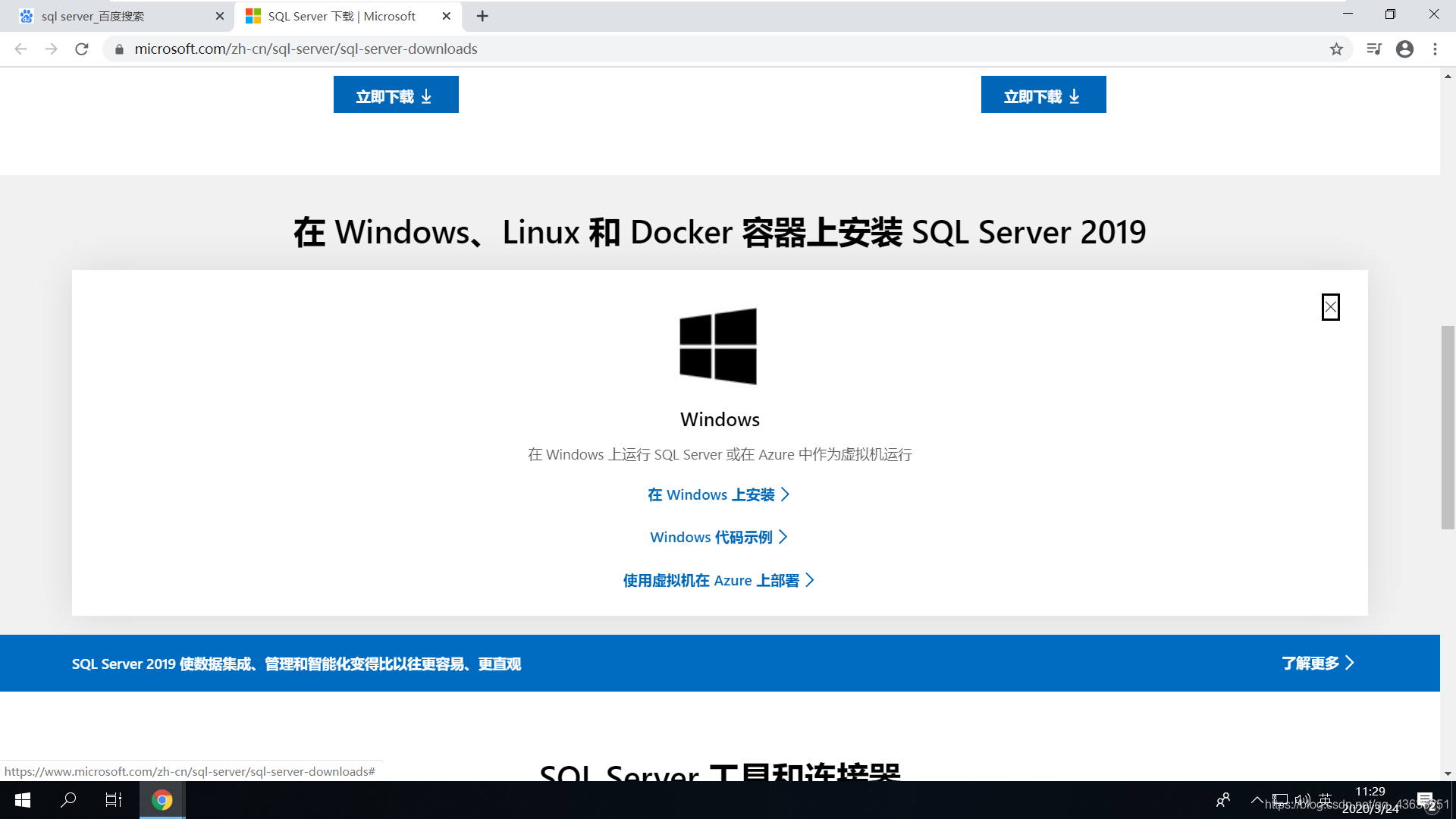Close the Windows install panel
This screenshot has width=1456, height=819.
[x=1330, y=307]
